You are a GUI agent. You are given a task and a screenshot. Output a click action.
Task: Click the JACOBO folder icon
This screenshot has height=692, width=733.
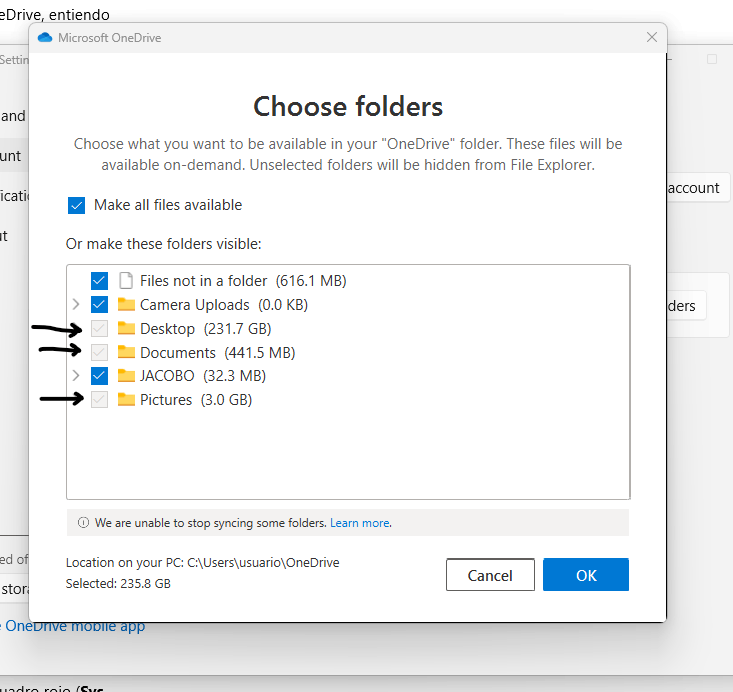coord(126,375)
